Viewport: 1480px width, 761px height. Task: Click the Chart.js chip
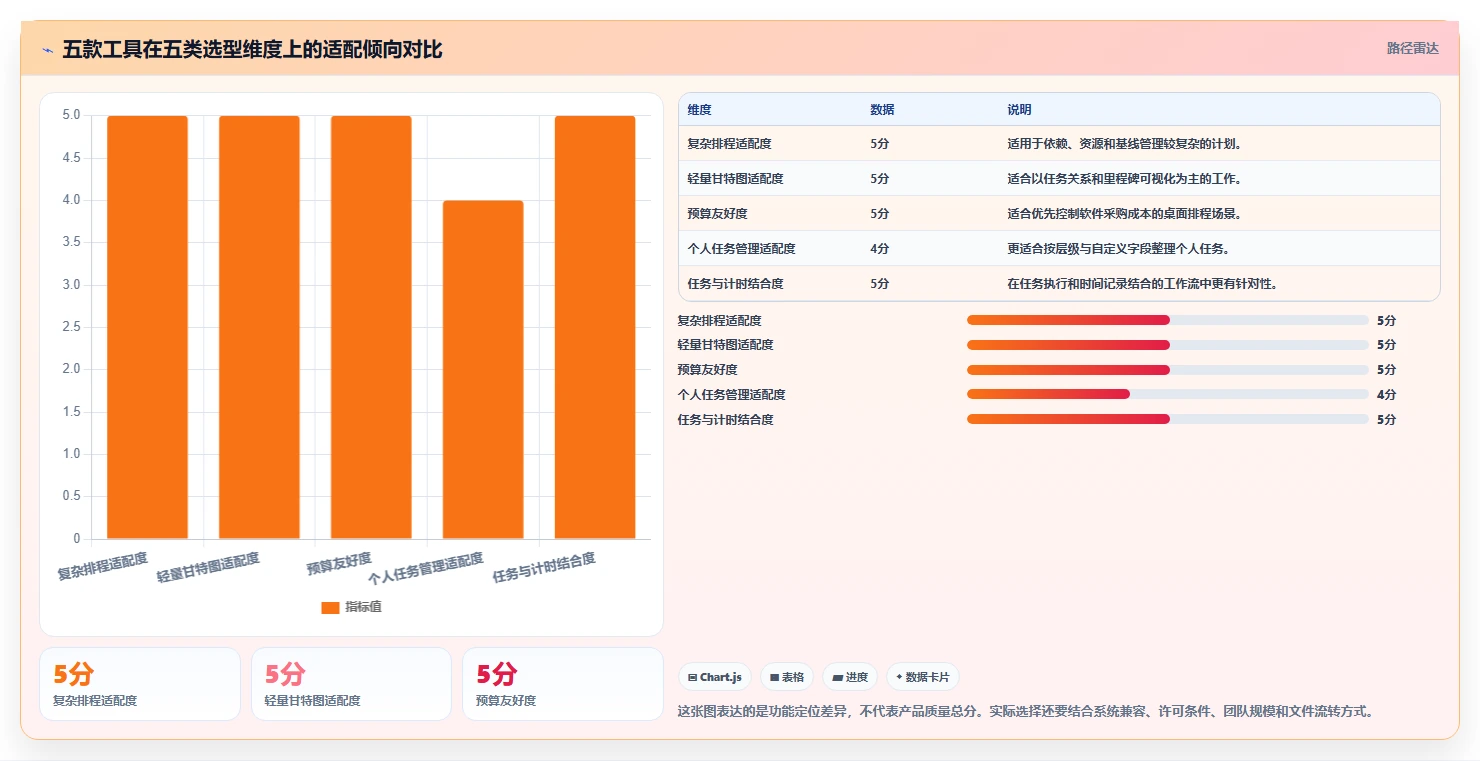pyautogui.click(x=715, y=677)
